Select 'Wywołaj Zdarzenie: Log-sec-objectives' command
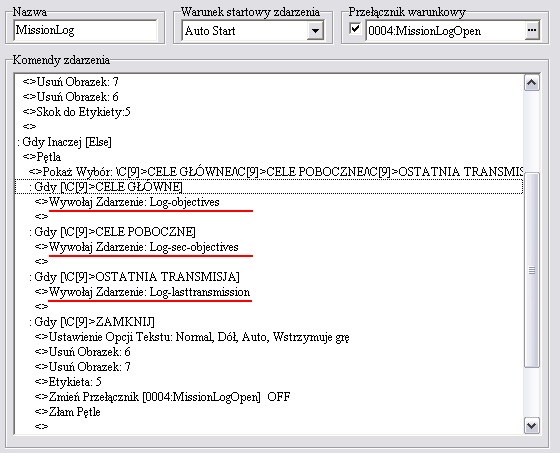560x453 pixels. pos(144,247)
